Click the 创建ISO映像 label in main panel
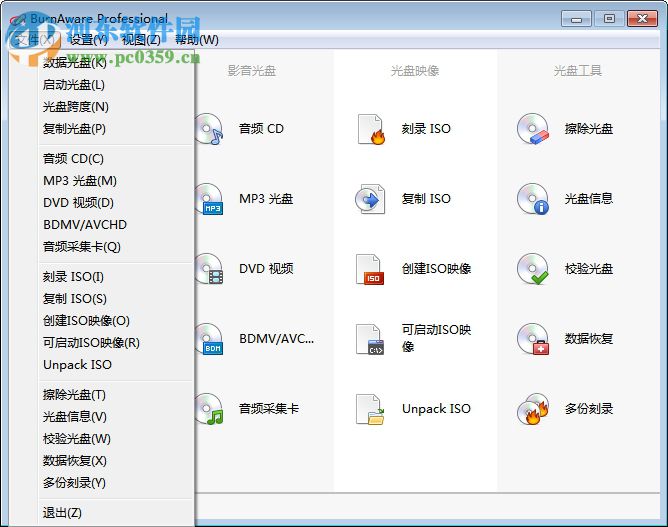 (436, 269)
